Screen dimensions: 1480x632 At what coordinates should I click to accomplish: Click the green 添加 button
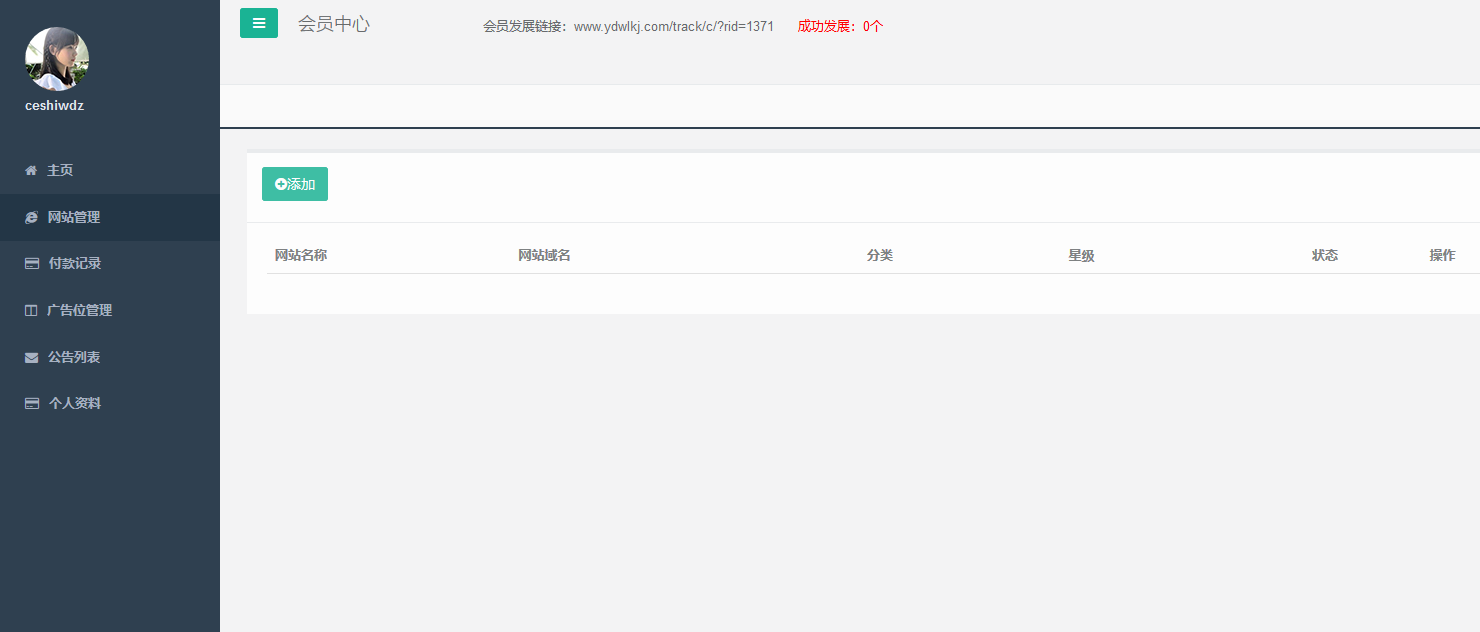pos(295,184)
